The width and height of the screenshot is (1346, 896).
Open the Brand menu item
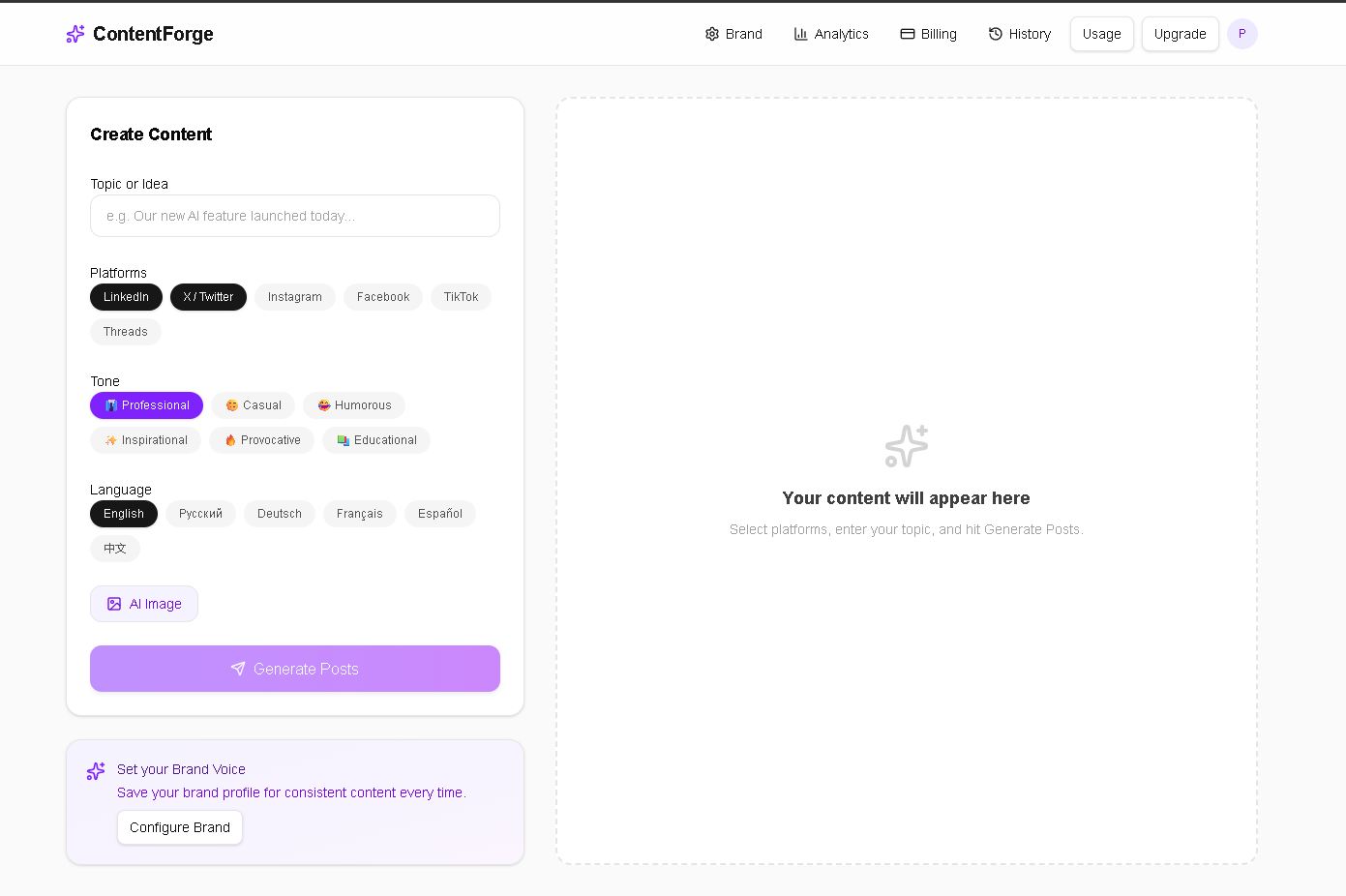pos(733,34)
